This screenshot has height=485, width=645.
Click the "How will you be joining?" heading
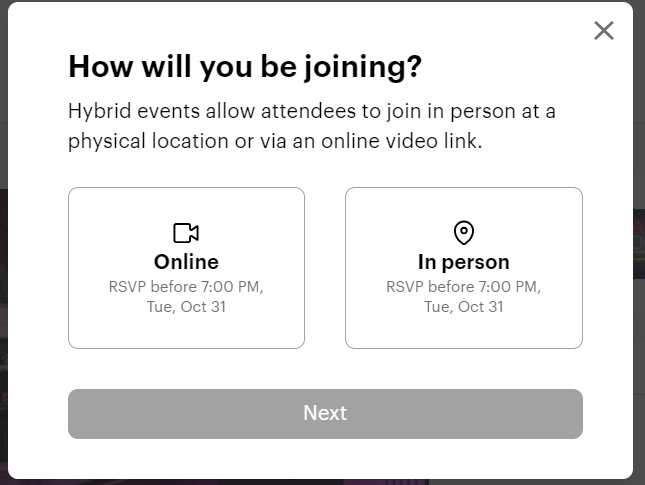[x=245, y=67]
